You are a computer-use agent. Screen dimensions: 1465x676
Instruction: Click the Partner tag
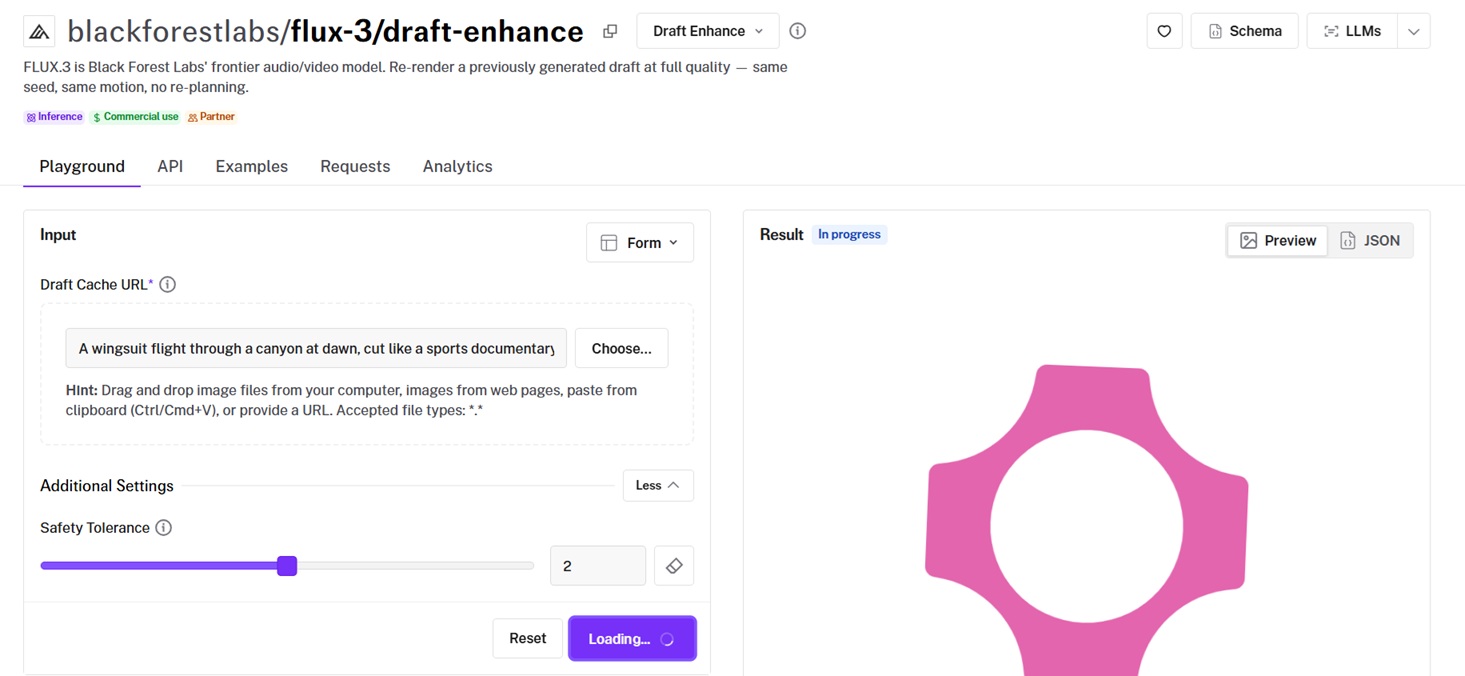[x=211, y=117]
